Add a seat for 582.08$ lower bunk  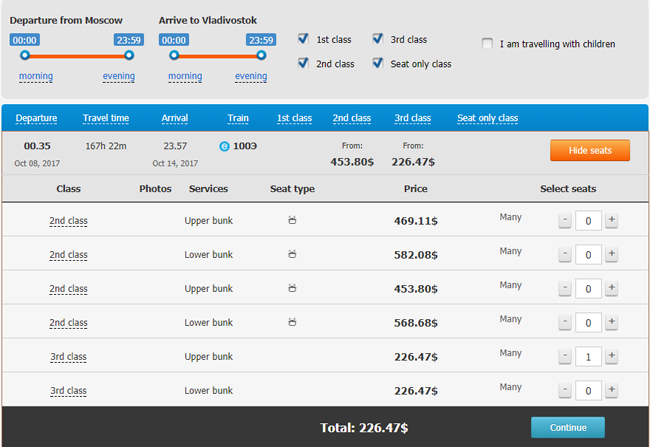611,255
